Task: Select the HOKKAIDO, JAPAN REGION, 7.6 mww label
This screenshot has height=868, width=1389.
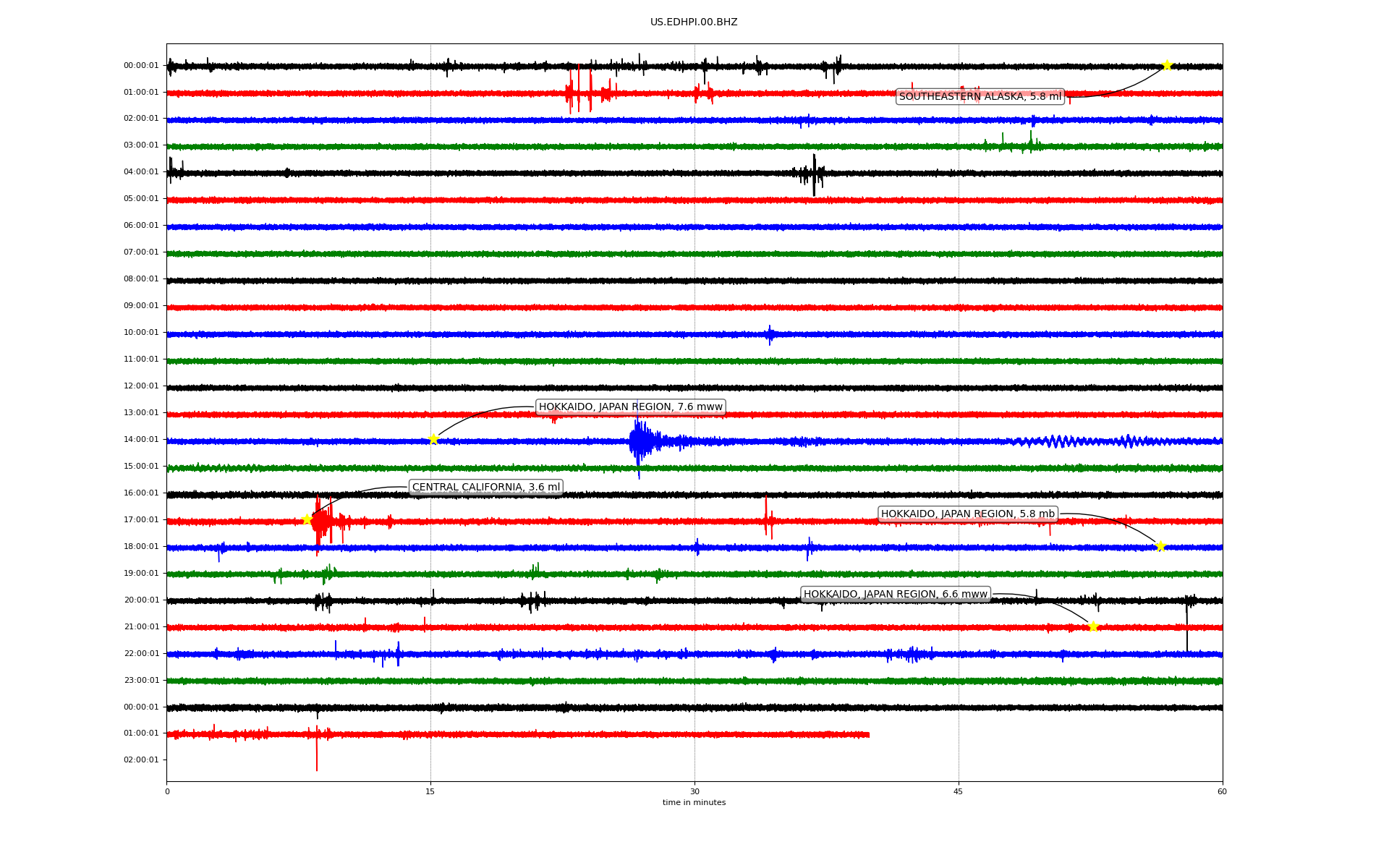Action: (x=630, y=407)
